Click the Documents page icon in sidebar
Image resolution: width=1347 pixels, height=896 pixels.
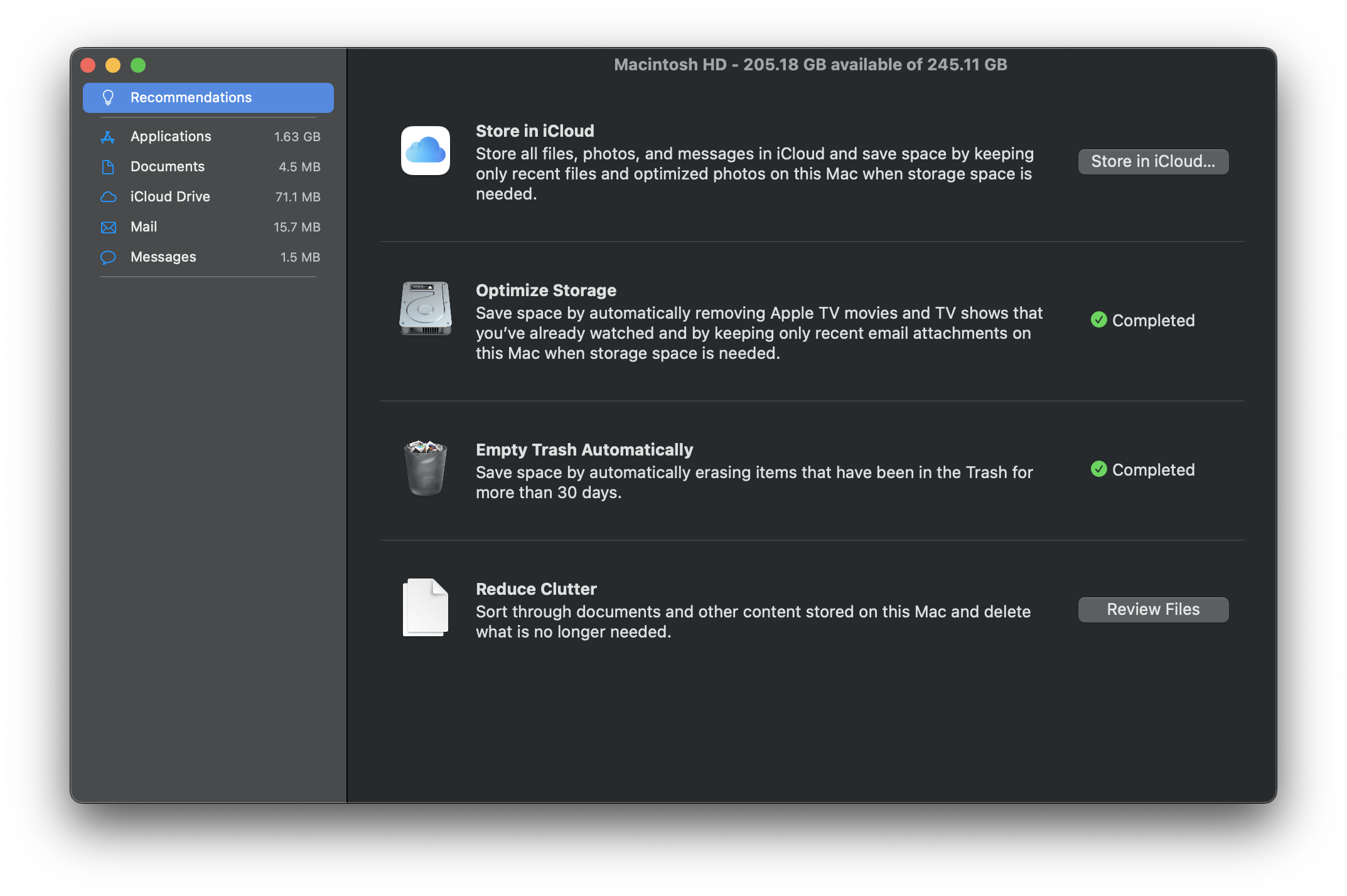tap(108, 167)
